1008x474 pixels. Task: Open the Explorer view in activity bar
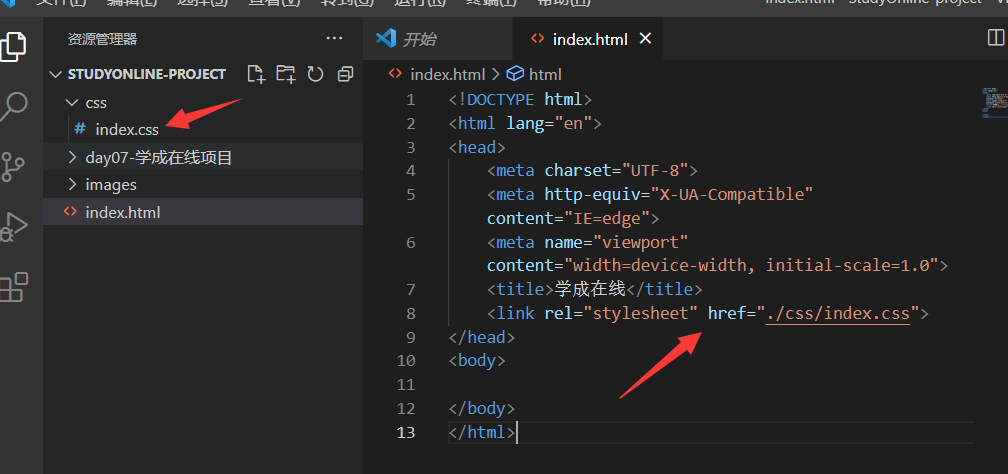pos(14,46)
